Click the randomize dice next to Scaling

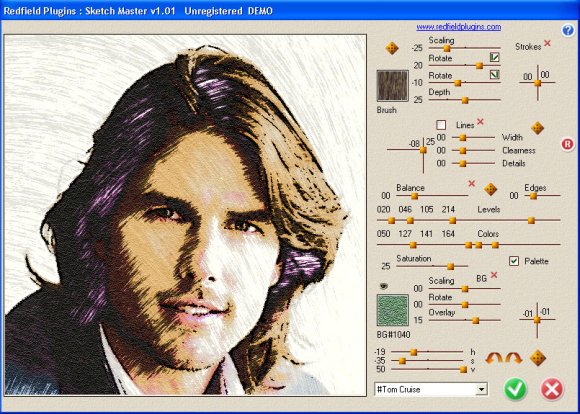(392, 48)
